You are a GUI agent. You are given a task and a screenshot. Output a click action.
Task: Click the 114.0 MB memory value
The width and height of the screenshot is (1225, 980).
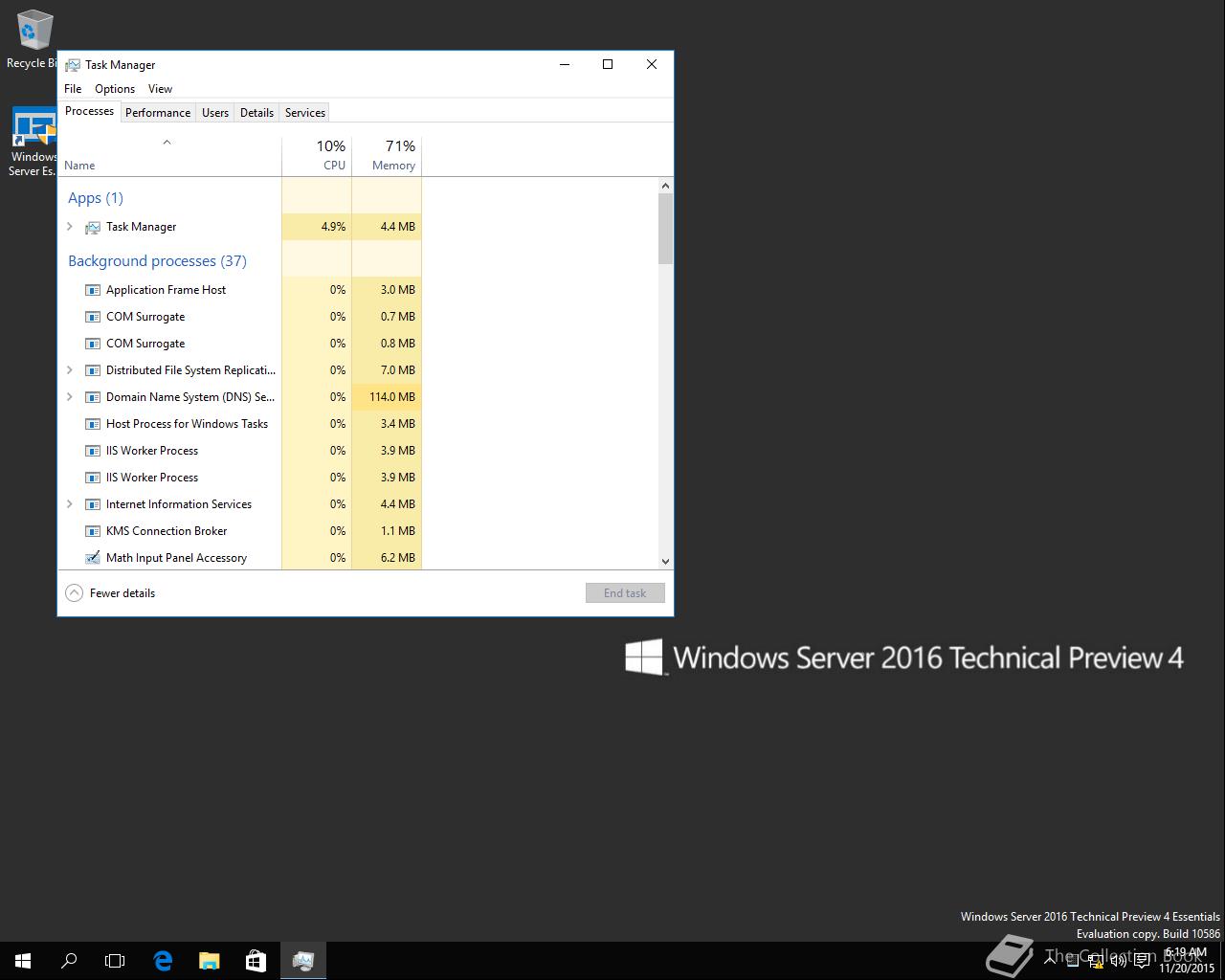pos(392,397)
